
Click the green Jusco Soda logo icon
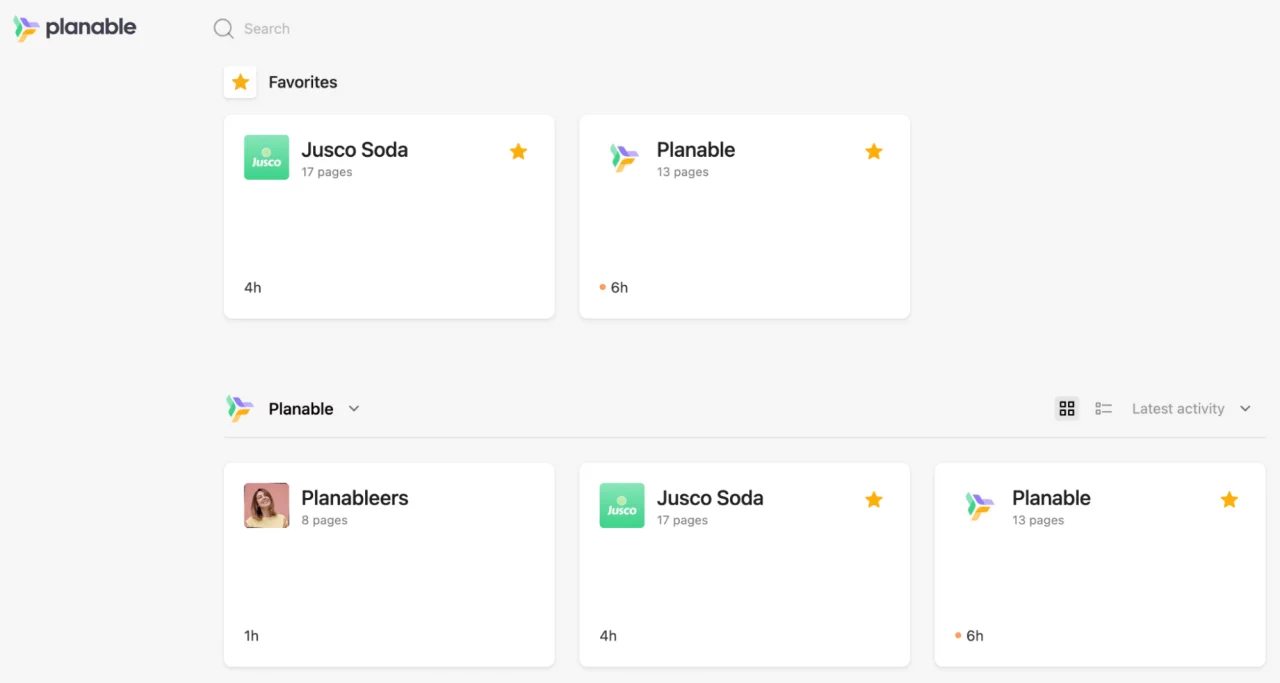(x=266, y=157)
